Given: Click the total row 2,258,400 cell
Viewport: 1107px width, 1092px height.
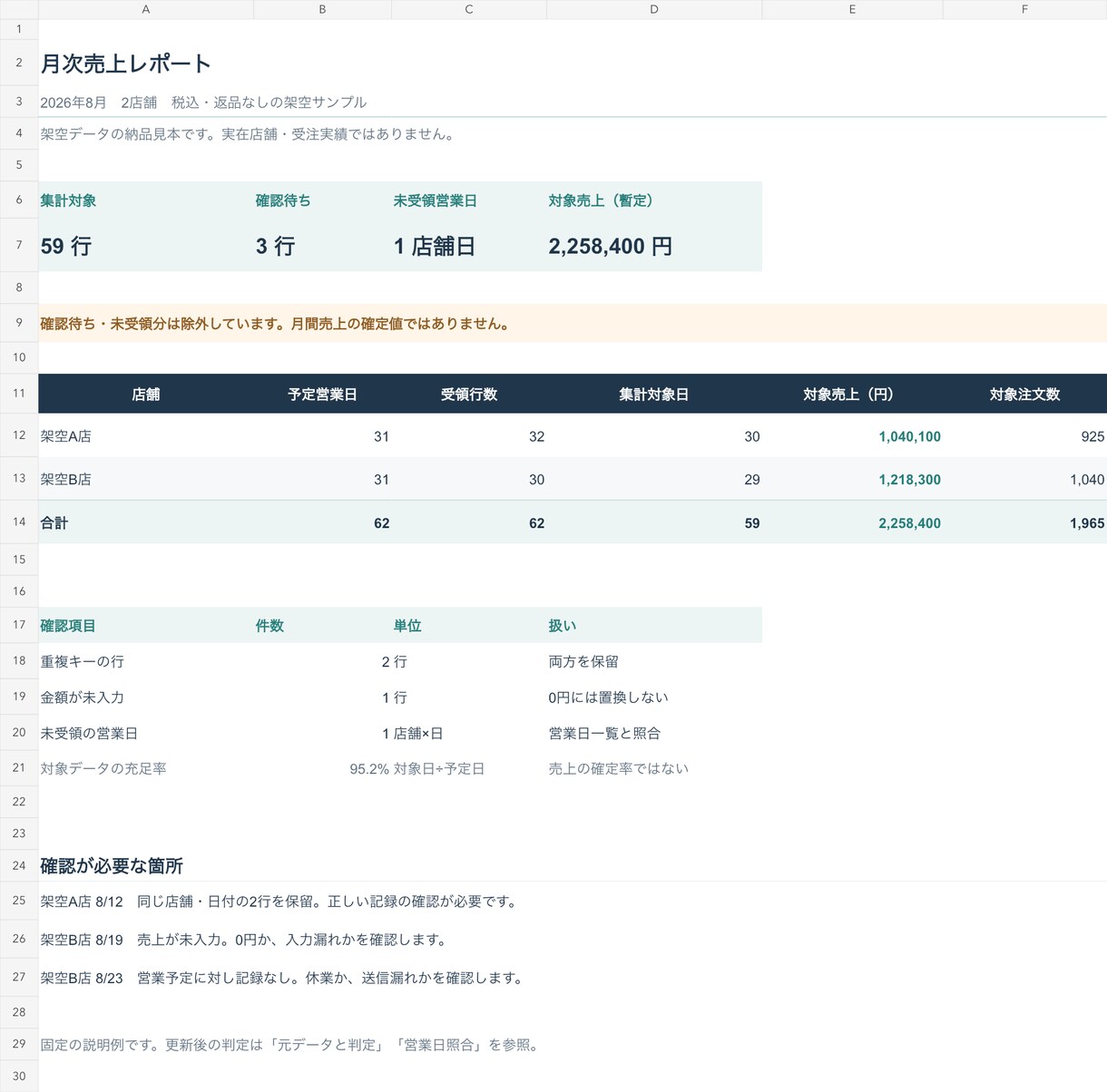Looking at the screenshot, I should 852,523.
